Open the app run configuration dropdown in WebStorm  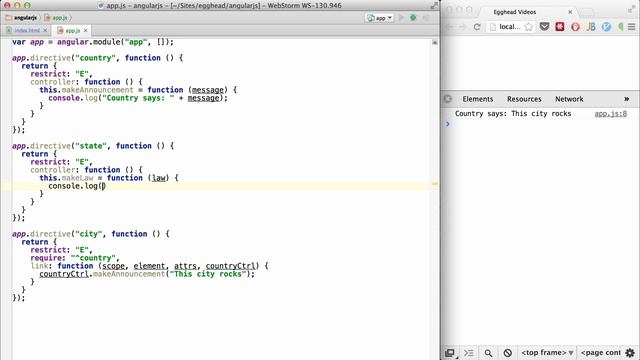(x=380, y=18)
